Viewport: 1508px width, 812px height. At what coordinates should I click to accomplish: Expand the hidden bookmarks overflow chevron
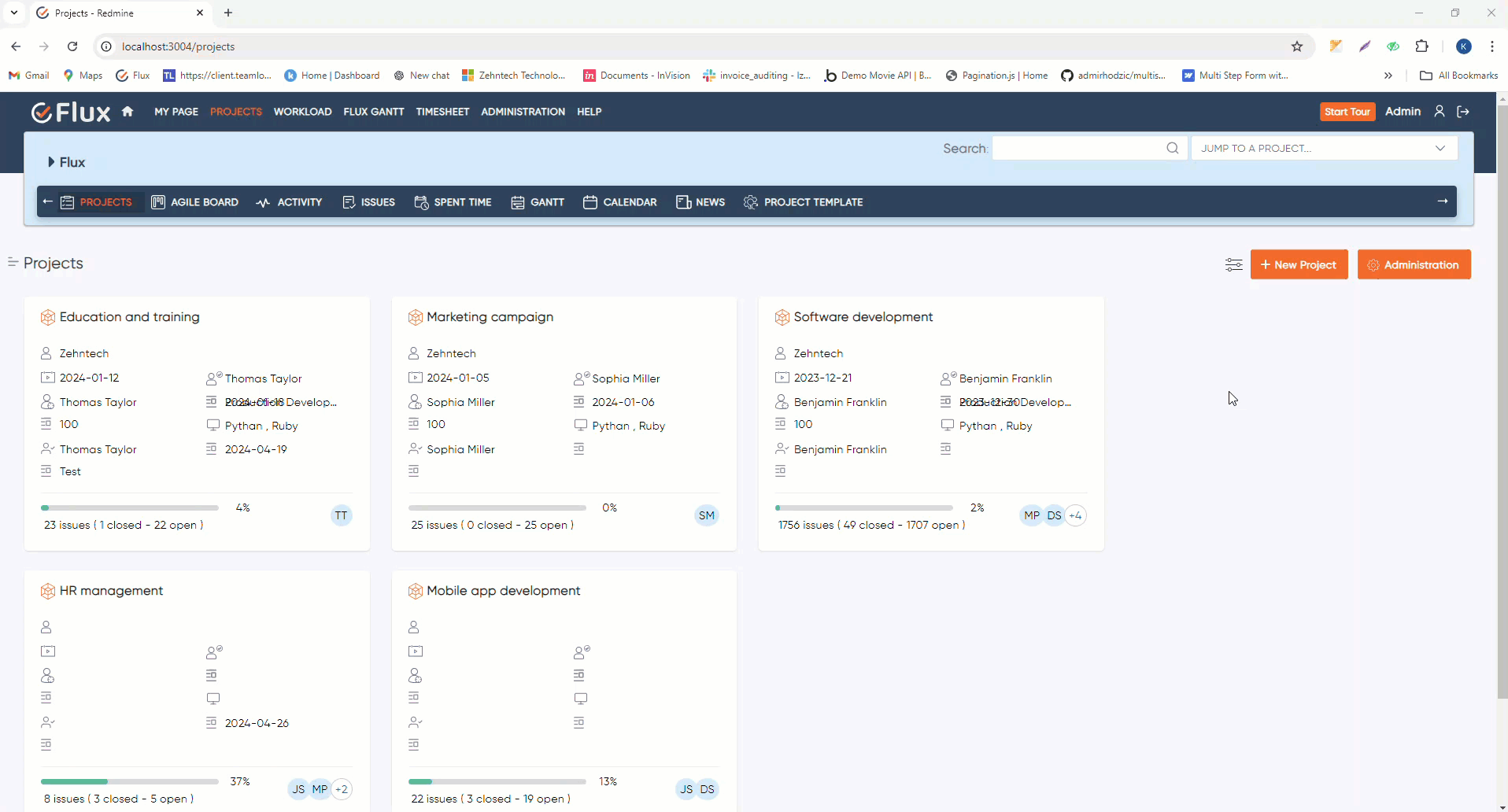tap(1388, 76)
